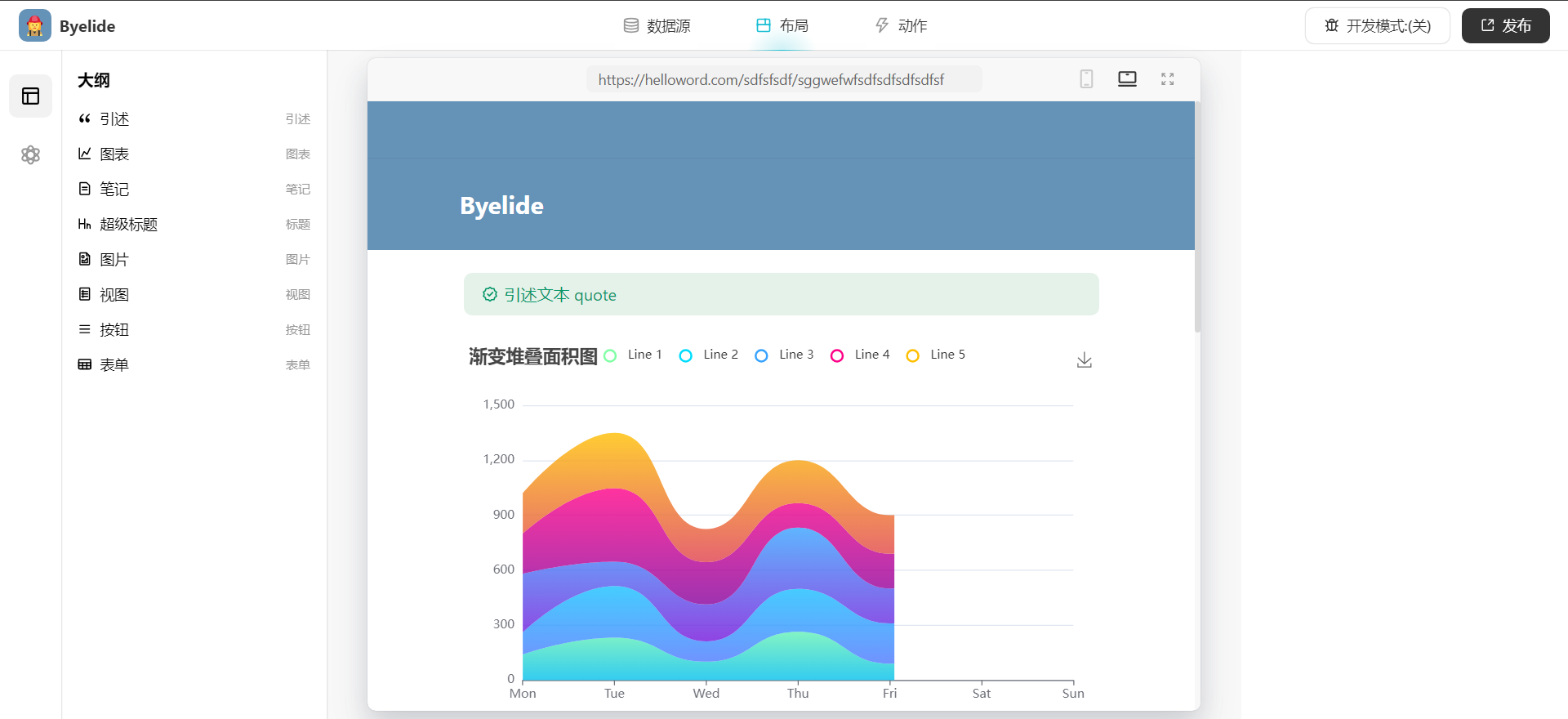Select the 笔记 outline item
Screen dimensions: 1568x719
point(194,190)
